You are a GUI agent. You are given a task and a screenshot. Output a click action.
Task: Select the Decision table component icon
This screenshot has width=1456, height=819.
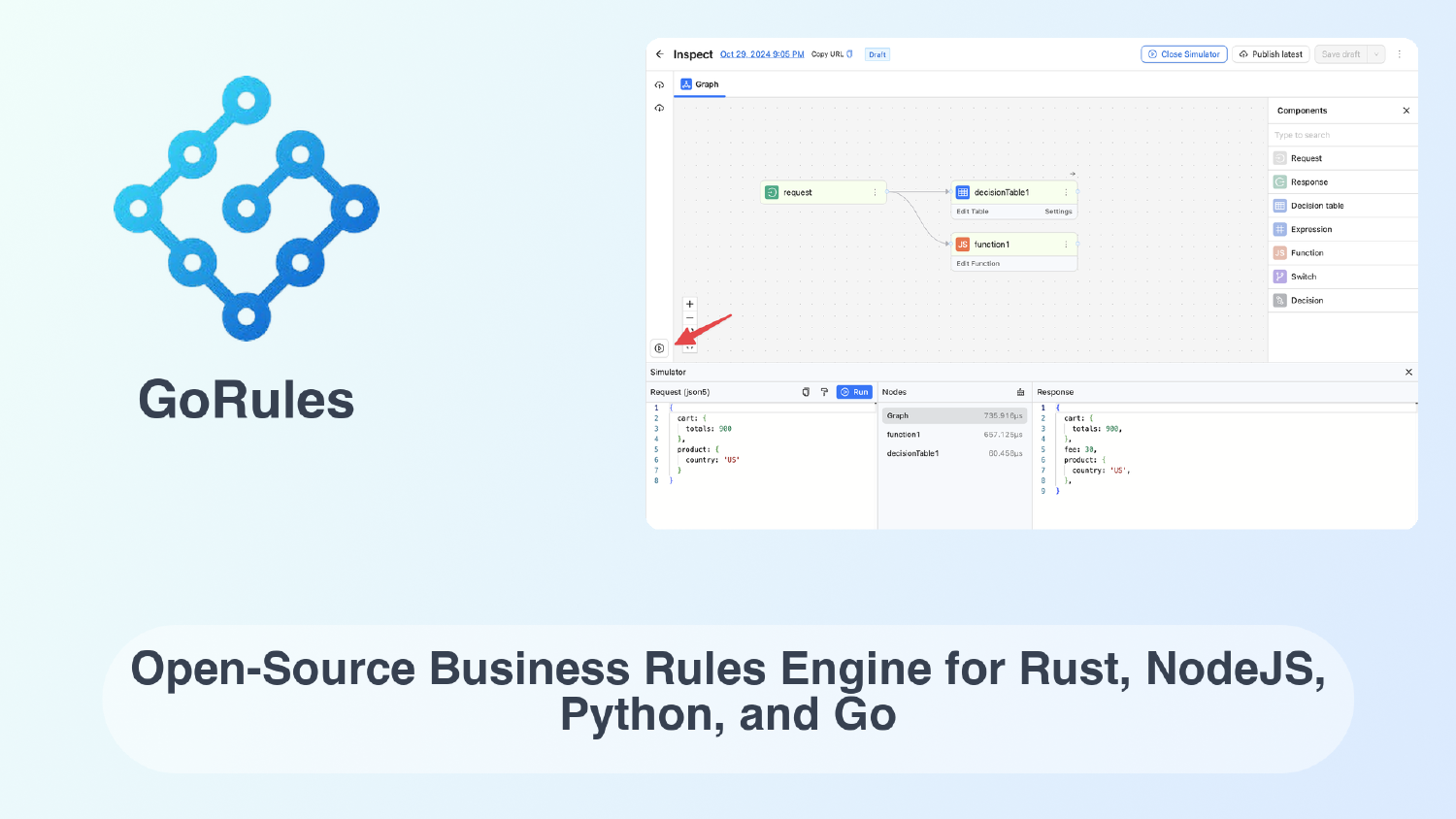[x=1279, y=205]
